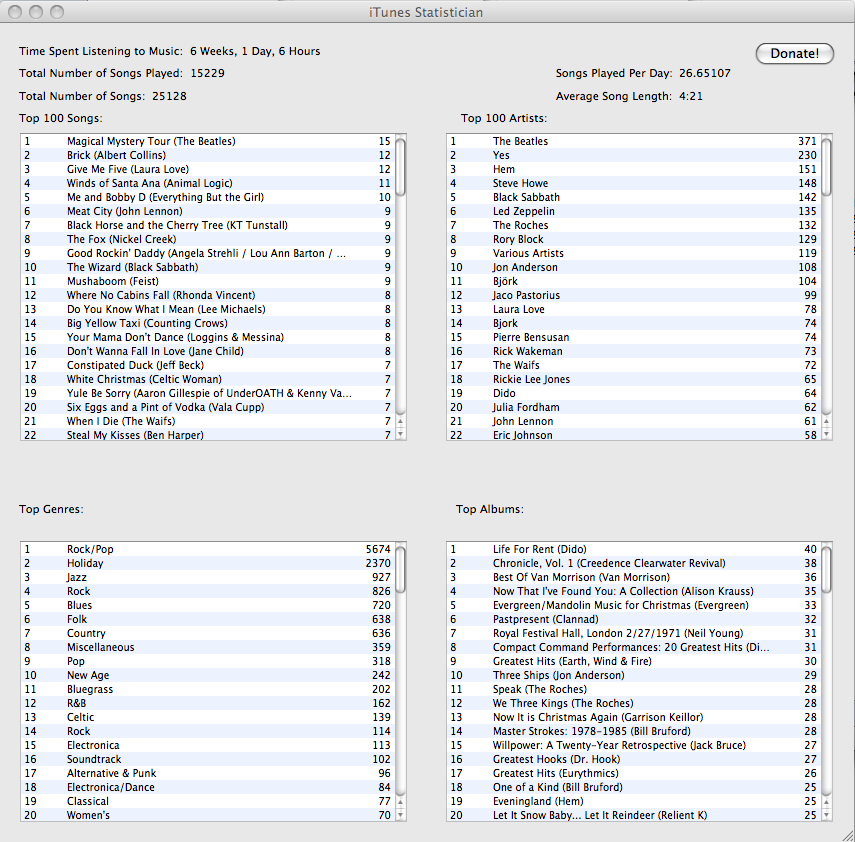Image resolution: width=855 pixels, height=842 pixels.
Task: Select song Give Me Five (Laura Love)
Action: [208, 169]
